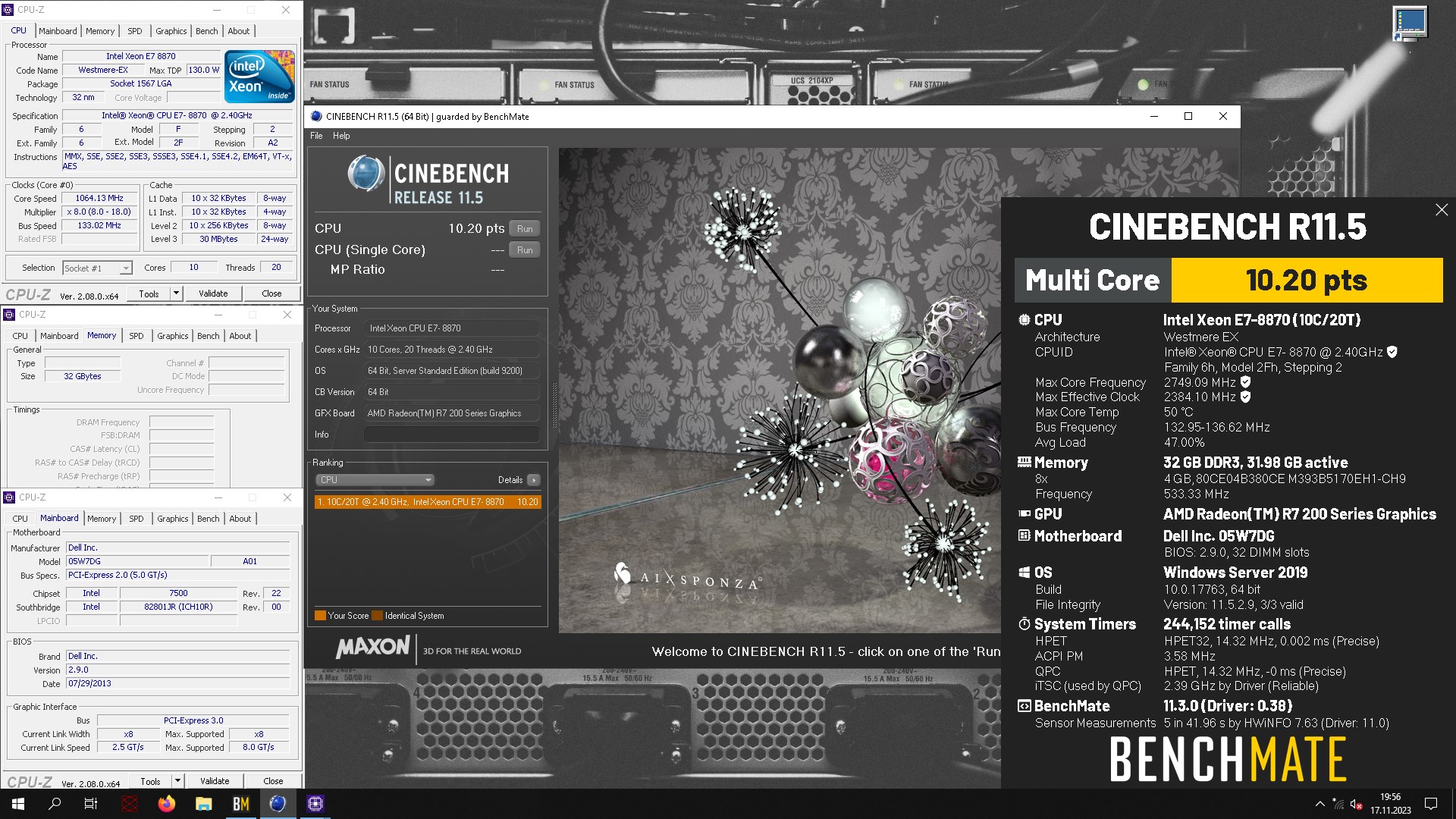The width and height of the screenshot is (1456, 819).
Task: Click the Mainboard CPU-Z window title icon
Action: [x=10, y=497]
